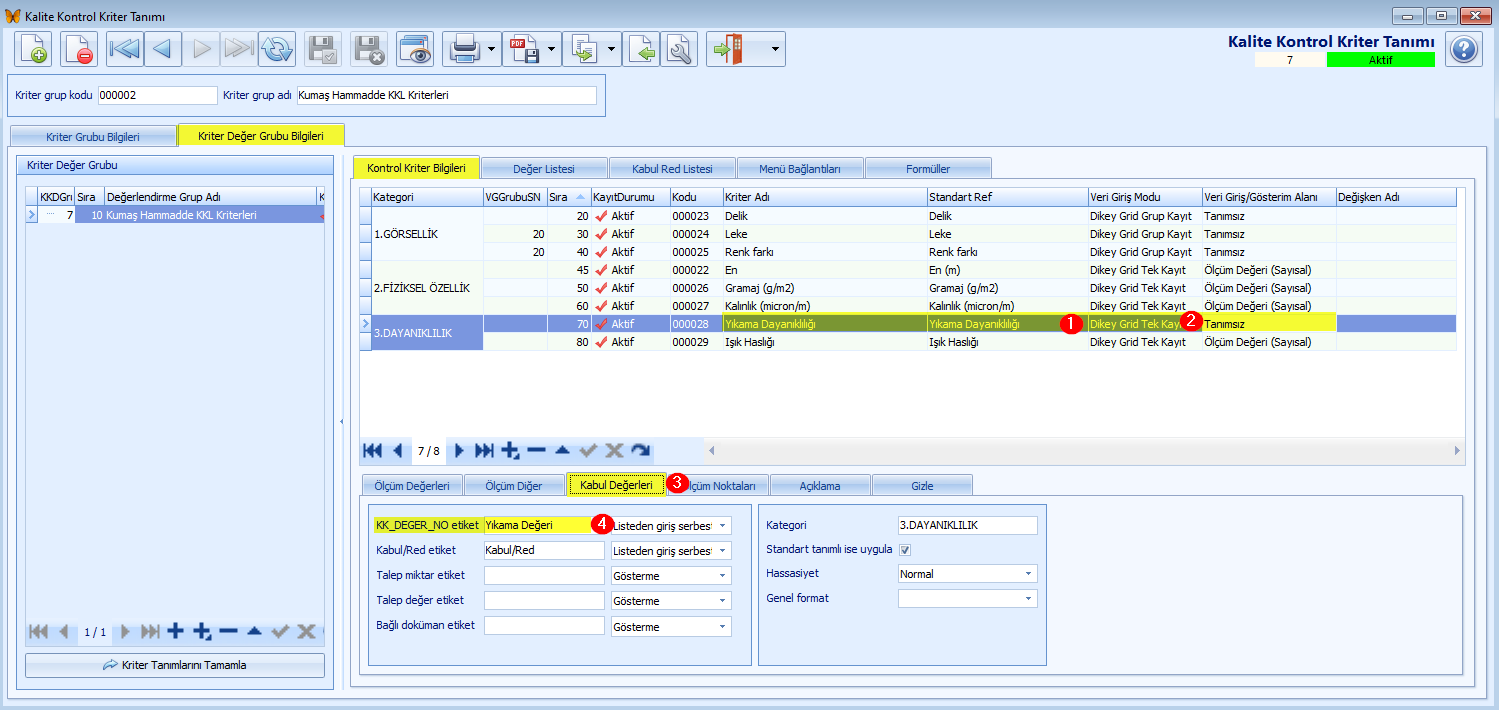Screen dimensions: 1499x710
Task: Click the Veri Giriş Modu column header
Action: tap(1145, 197)
